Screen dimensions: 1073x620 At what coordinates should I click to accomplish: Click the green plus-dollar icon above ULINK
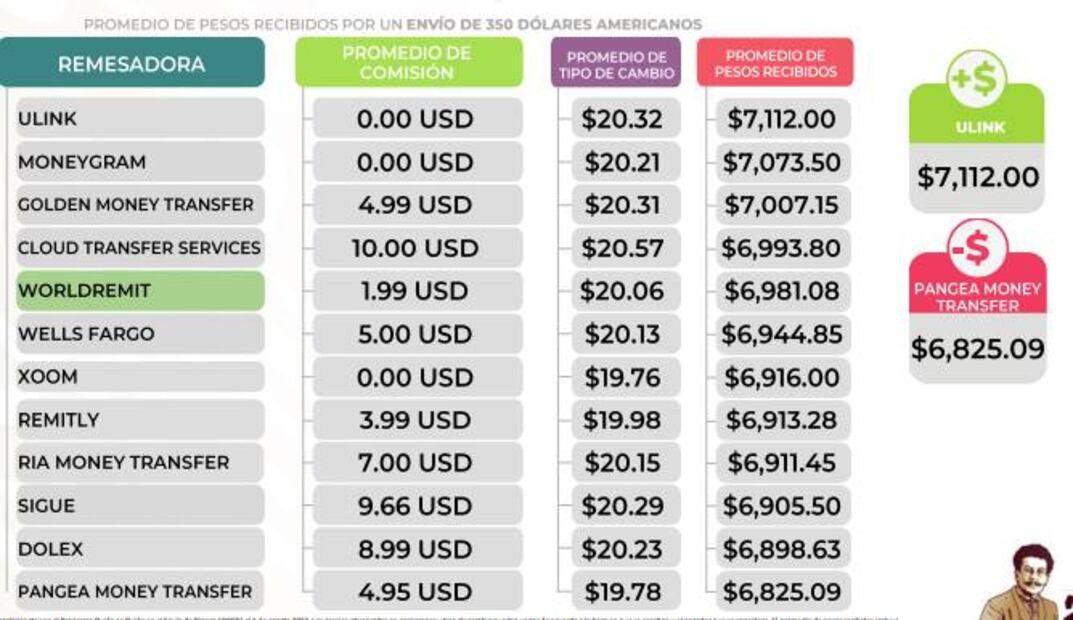(x=976, y=79)
